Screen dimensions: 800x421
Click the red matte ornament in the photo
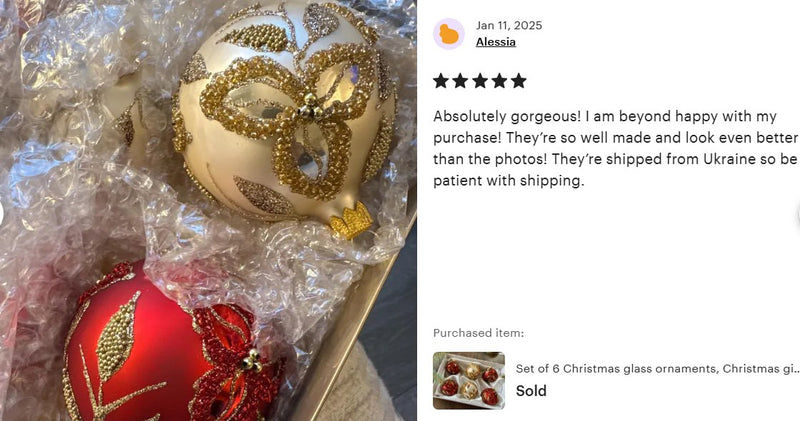pyautogui.click(x=153, y=347)
